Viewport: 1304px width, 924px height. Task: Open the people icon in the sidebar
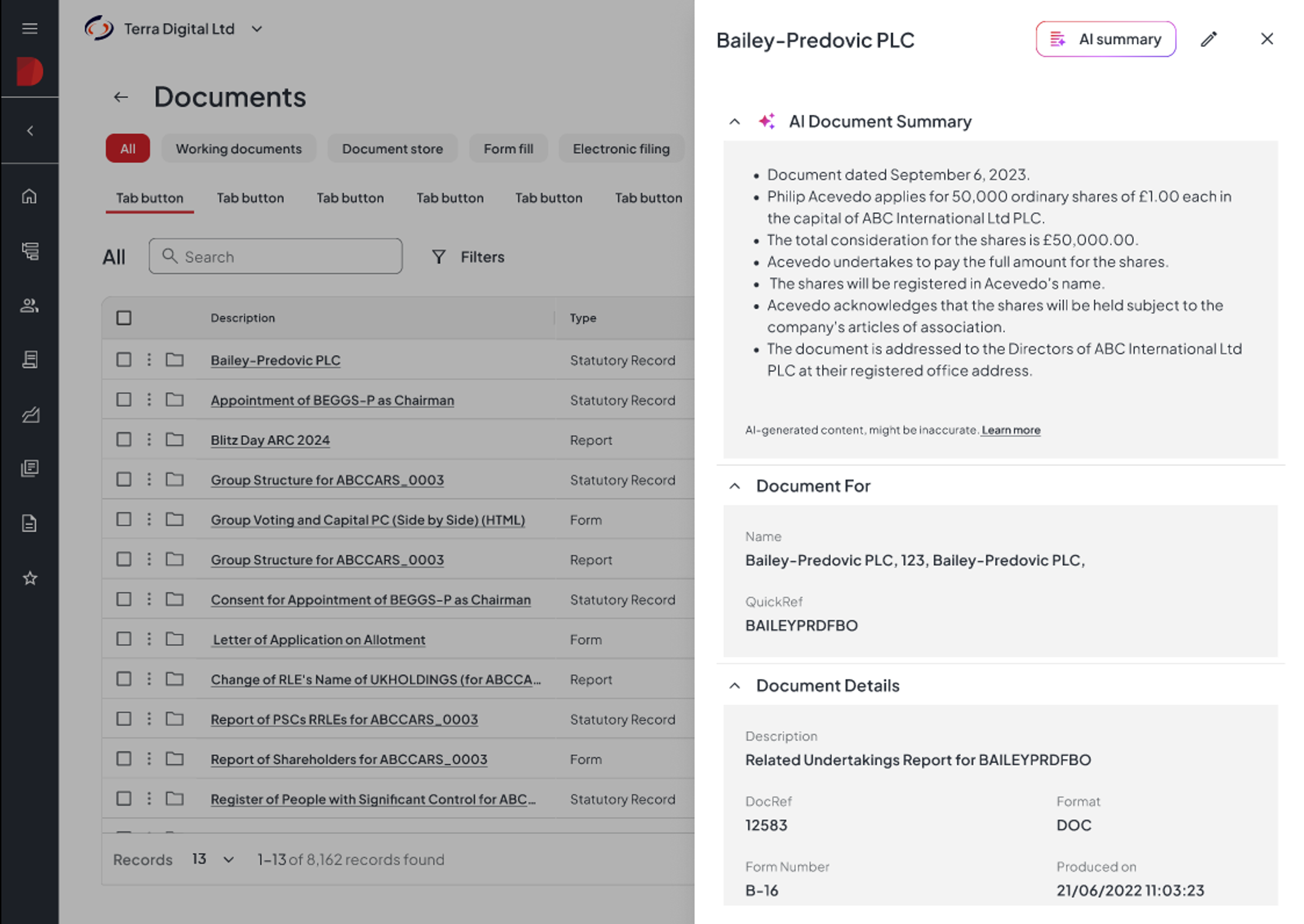(30, 306)
